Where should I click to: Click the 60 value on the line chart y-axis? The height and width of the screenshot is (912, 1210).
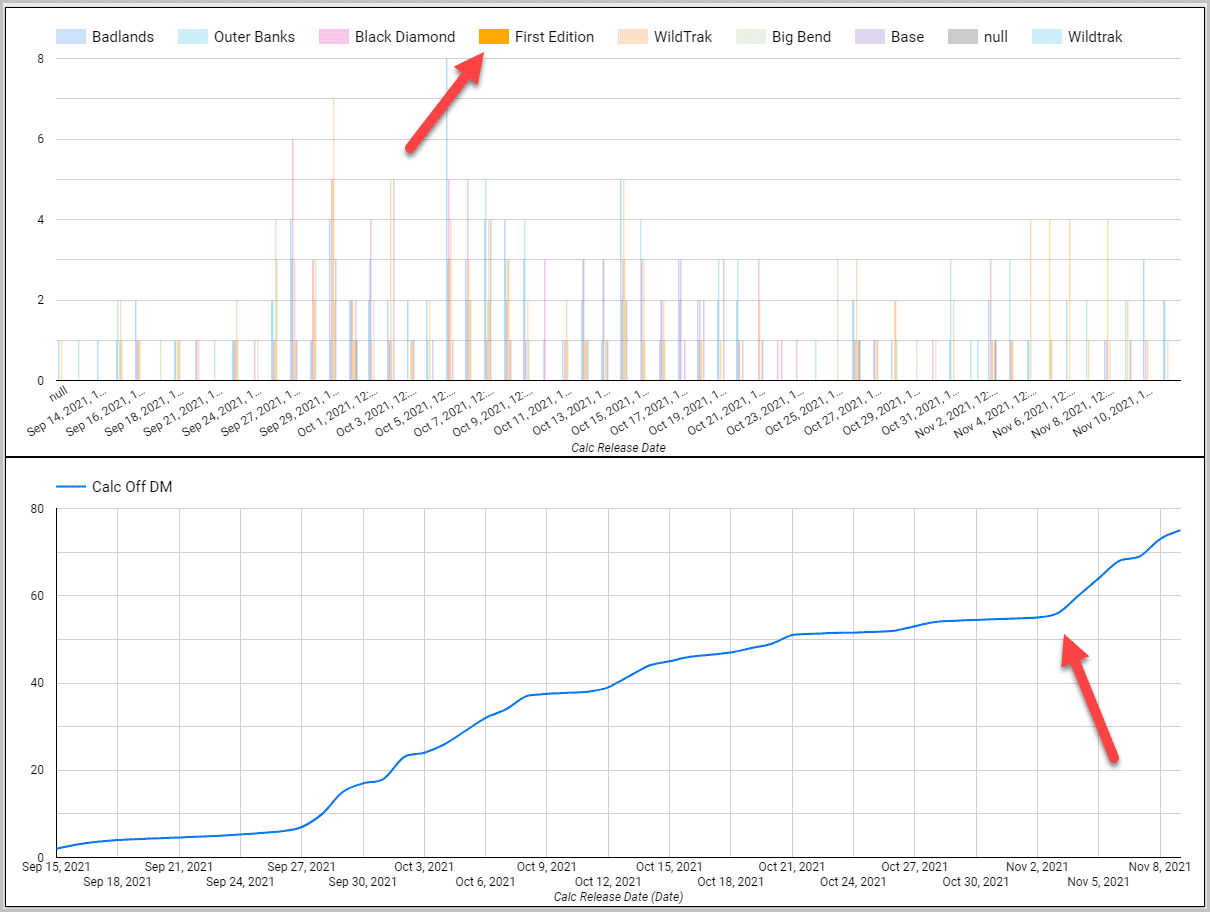35,596
